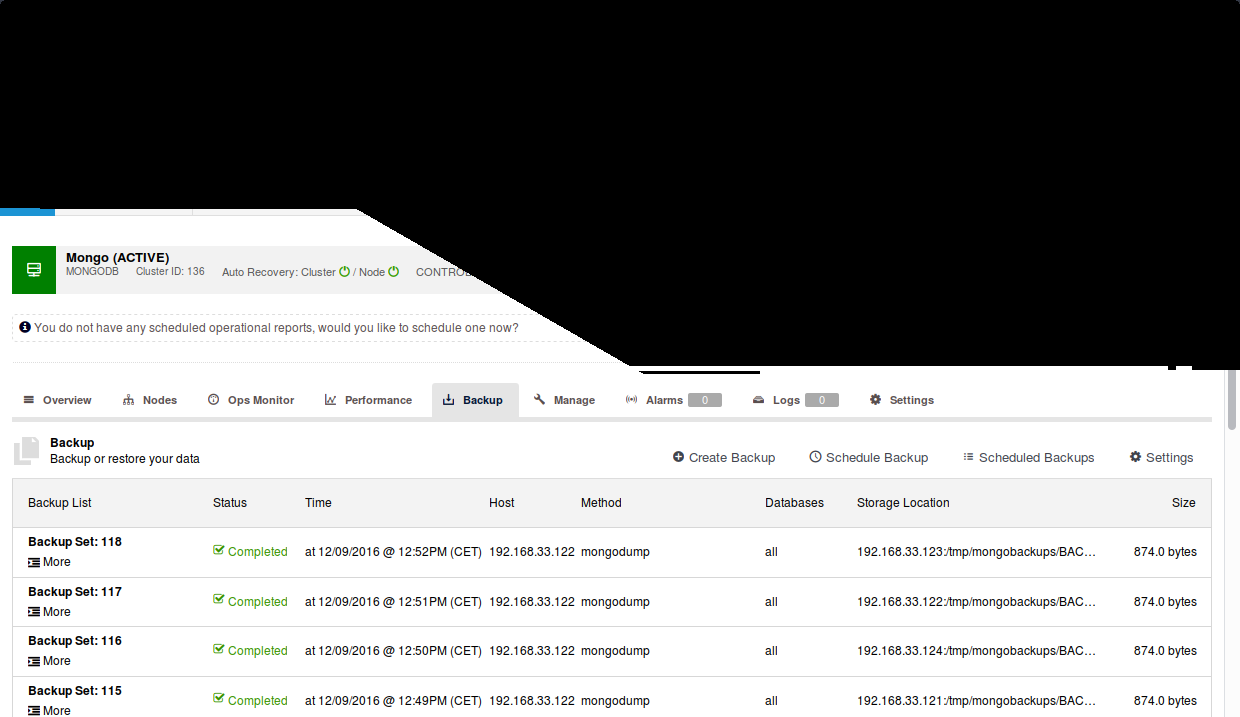The width and height of the screenshot is (1240, 717).
Task: Click the Alarms broadcast icon
Action: click(631, 400)
